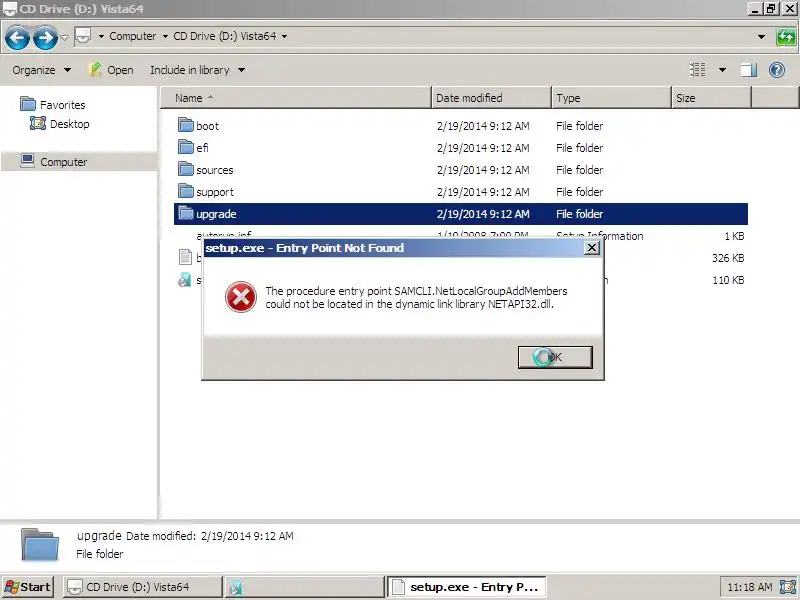This screenshot has height=600, width=800.
Task: Sort by Type column header
Action: coord(611,98)
